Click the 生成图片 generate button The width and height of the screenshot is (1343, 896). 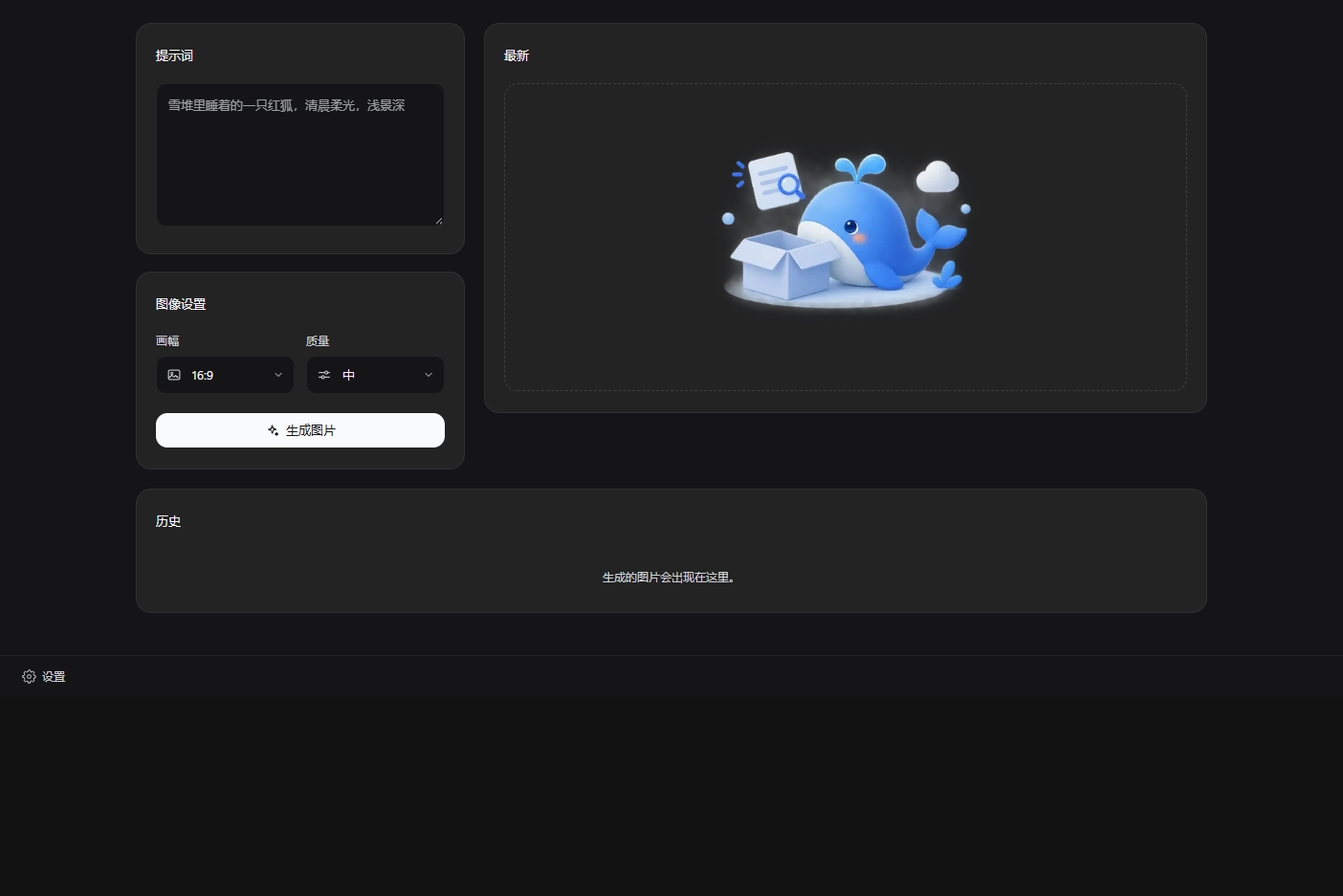300,430
